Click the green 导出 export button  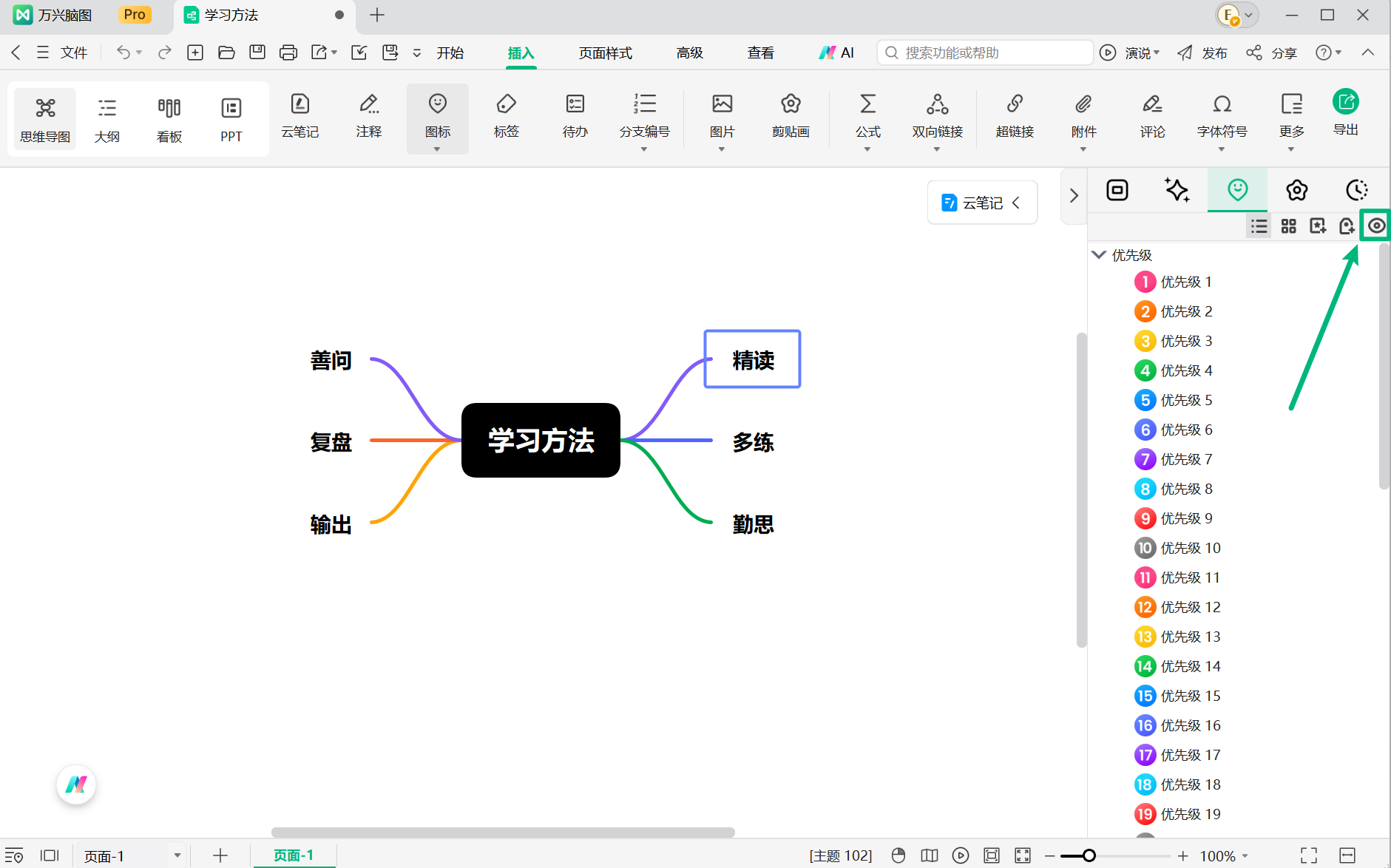pyautogui.click(x=1346, y=112)
